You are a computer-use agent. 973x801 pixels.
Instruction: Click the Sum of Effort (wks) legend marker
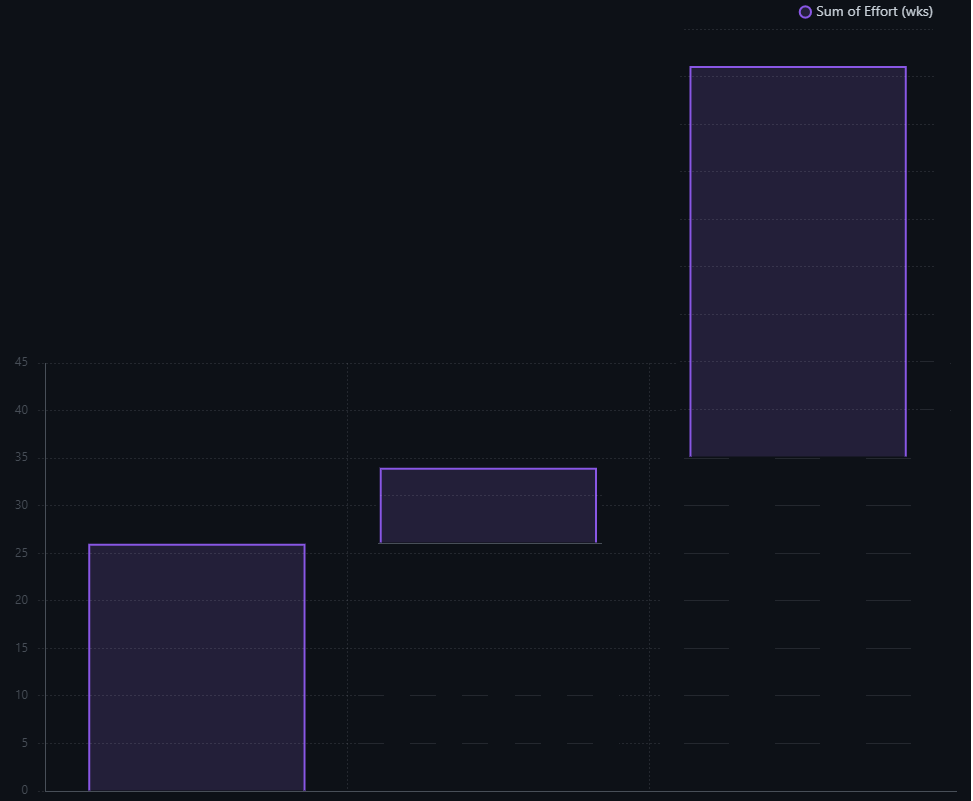click(805, 12)
